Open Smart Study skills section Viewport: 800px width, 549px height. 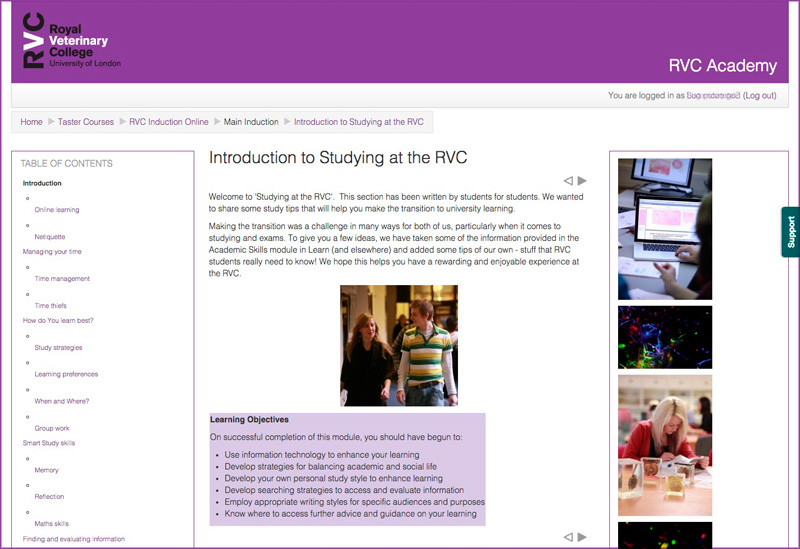48,443
